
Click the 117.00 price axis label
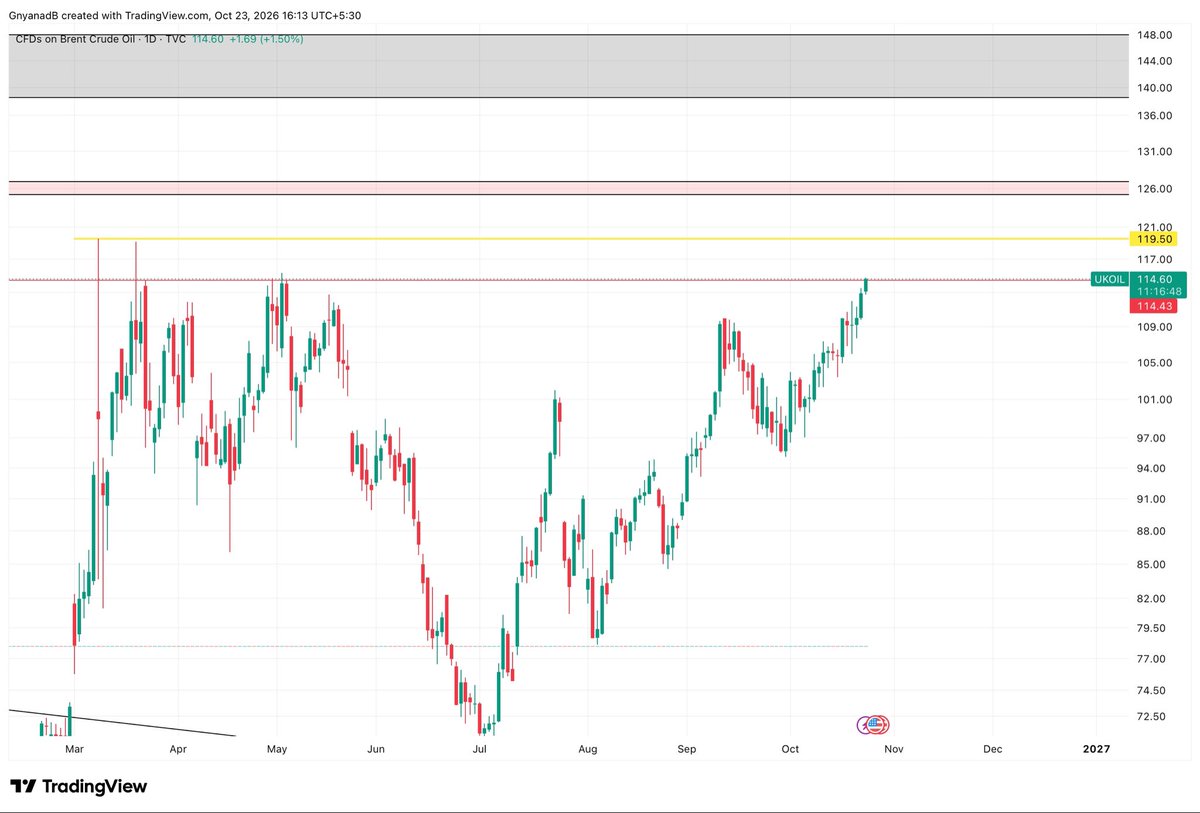1153,259
